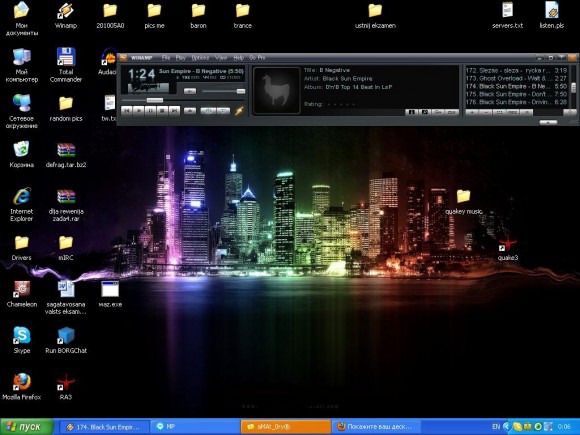Click the пуск Start button
580x435 pixels.
click(x=27, y=427)
